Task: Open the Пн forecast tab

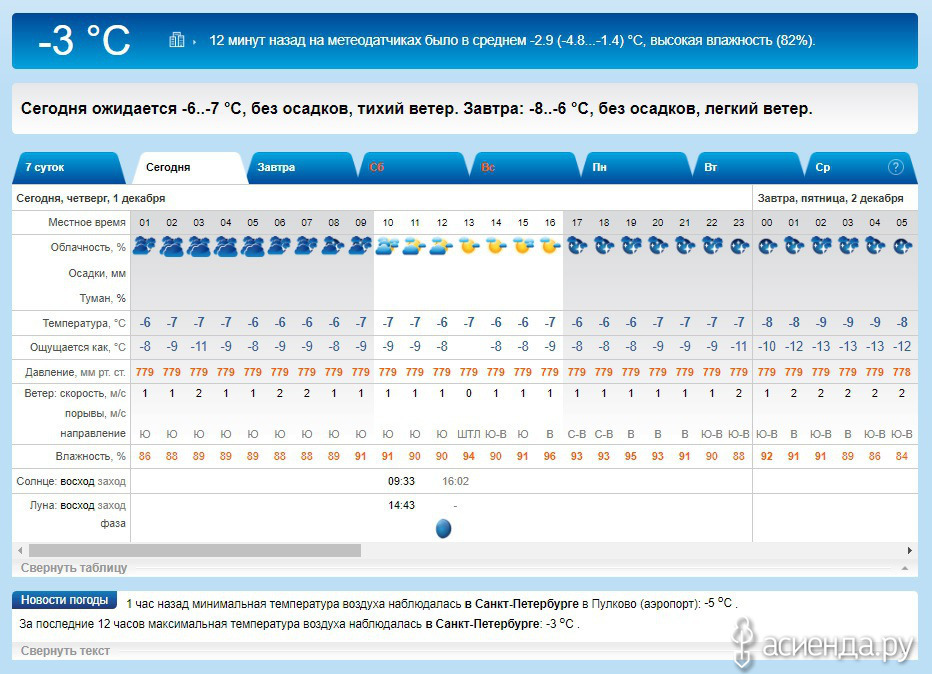Action: click(x=637, y=168)
